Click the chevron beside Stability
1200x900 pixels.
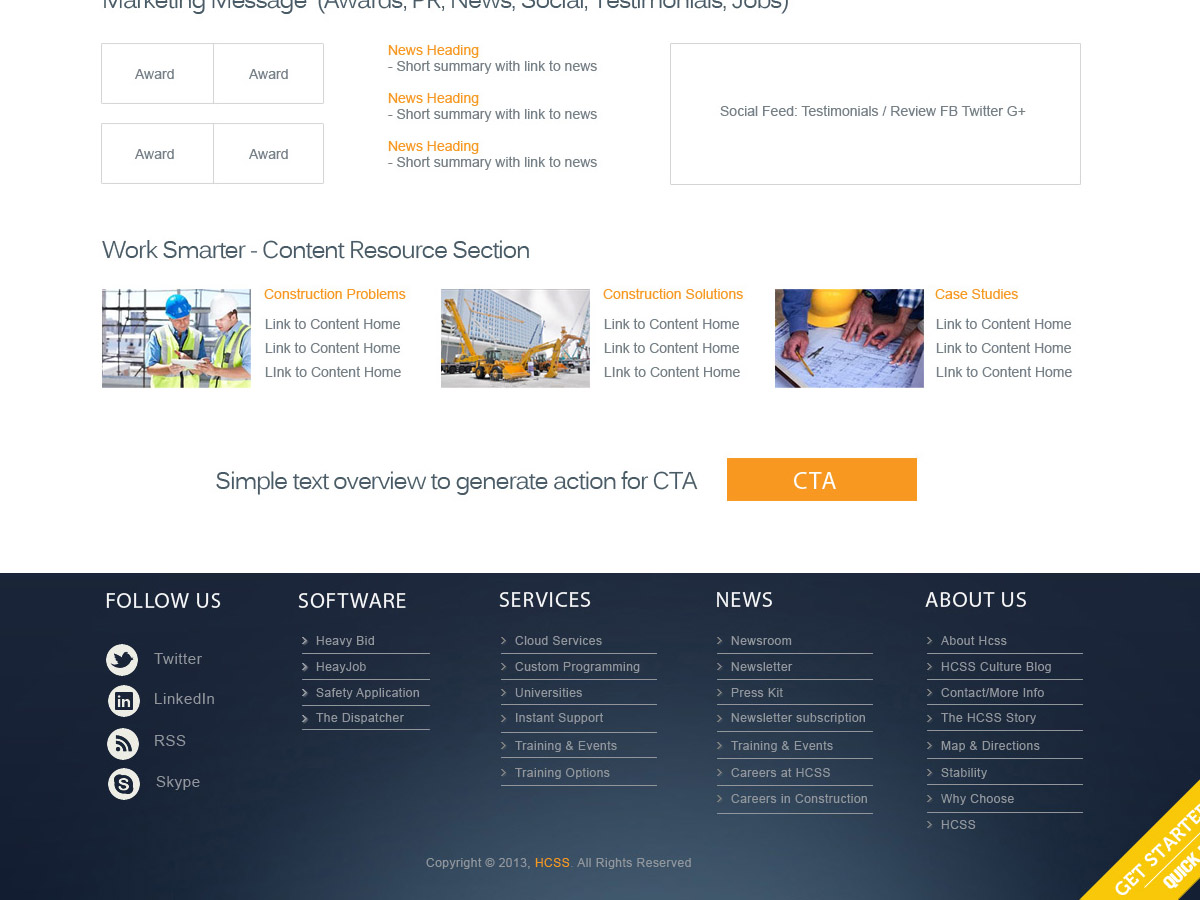930,773
